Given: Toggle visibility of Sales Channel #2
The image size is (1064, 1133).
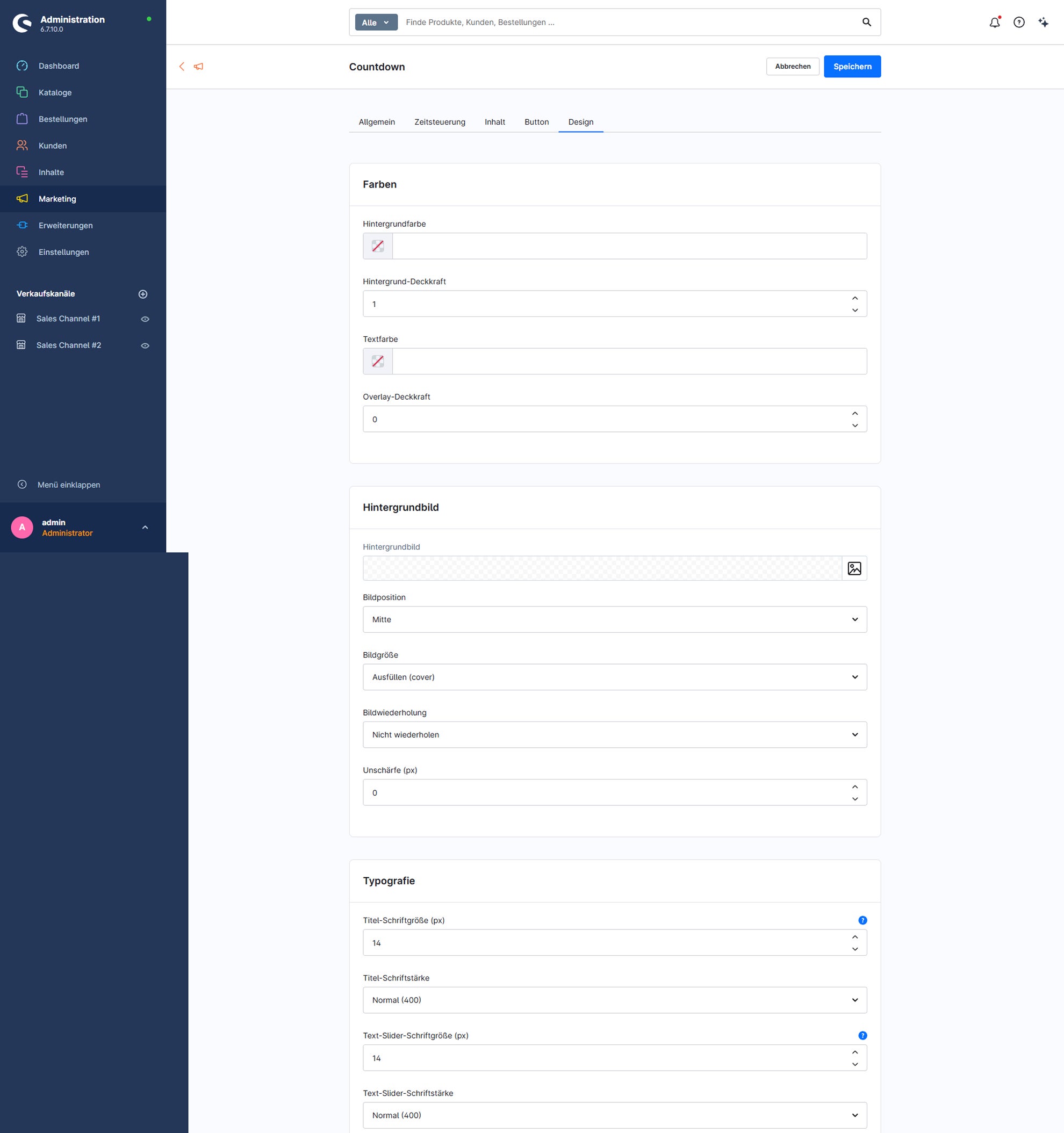Looking at the screenshot, I should tap(145, 345).
